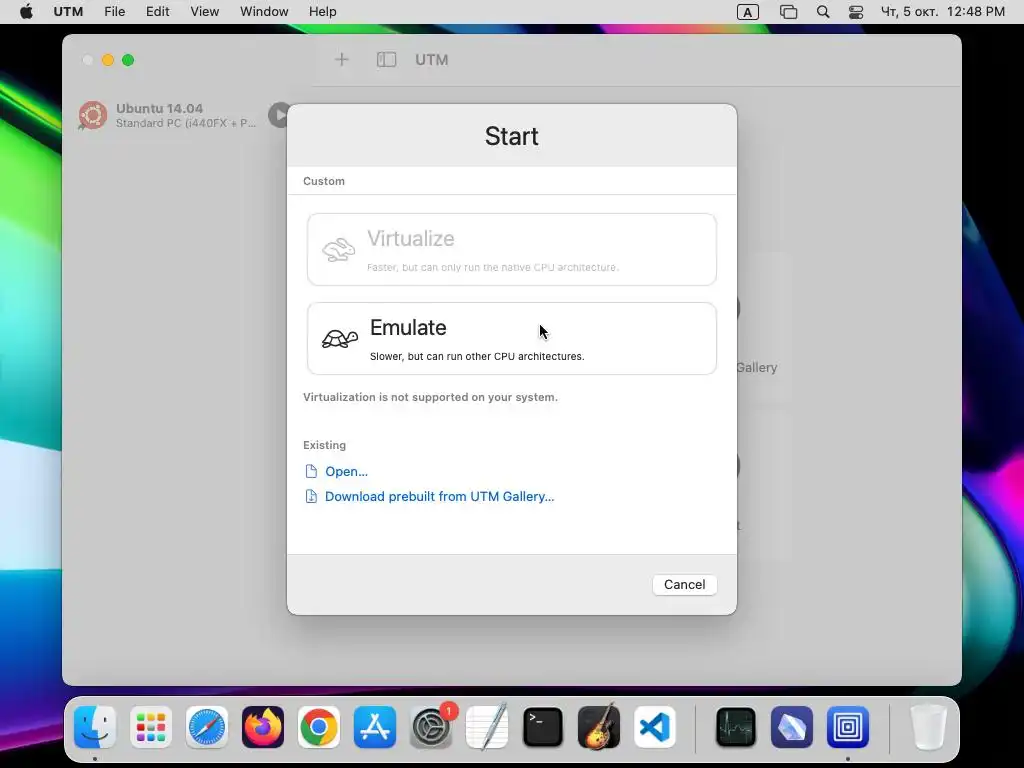Select the greyed Virtualize option card
This screenshot has height=768, width=1024.
[x=511, y=249]
